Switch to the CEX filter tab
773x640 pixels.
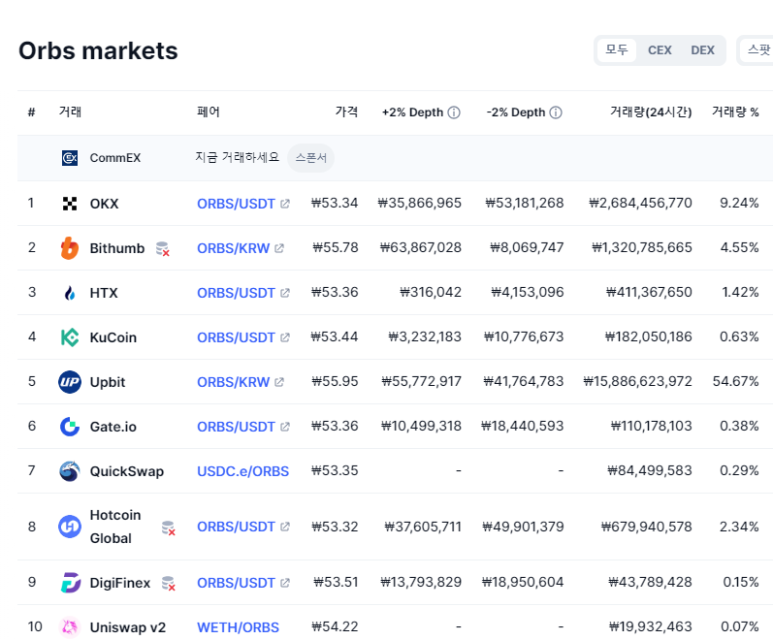tap(660, 50)
